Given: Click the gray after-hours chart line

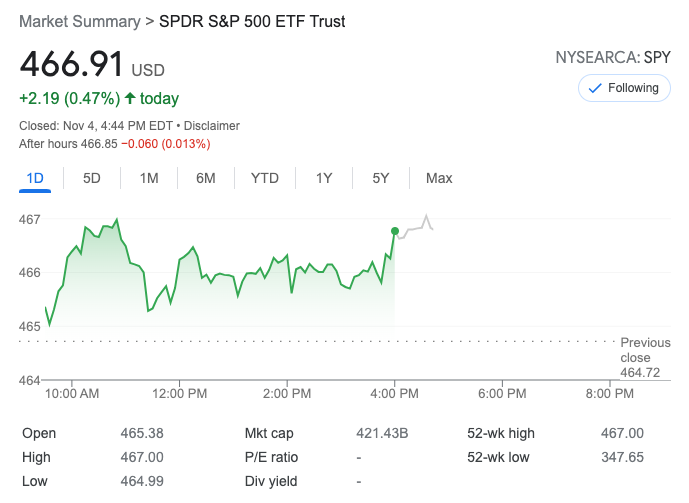Looking at the screenshot, I should tap(414, 230).
